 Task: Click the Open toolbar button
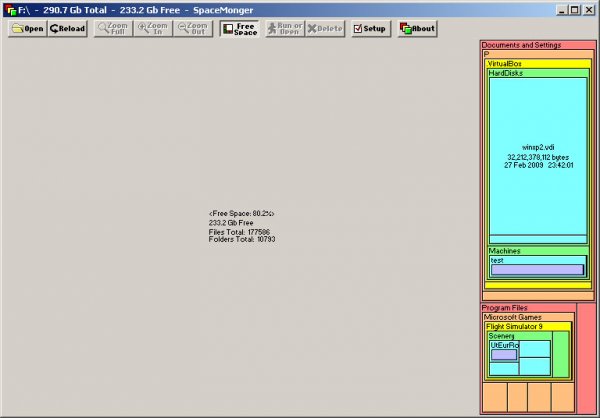tap(28, 29)
